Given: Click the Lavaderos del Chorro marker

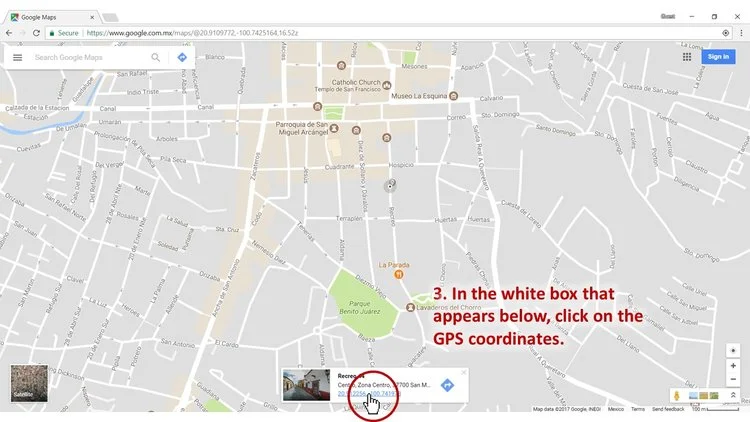Looking at the screenshot, I should pyautogui.click(x=410, y=308).
